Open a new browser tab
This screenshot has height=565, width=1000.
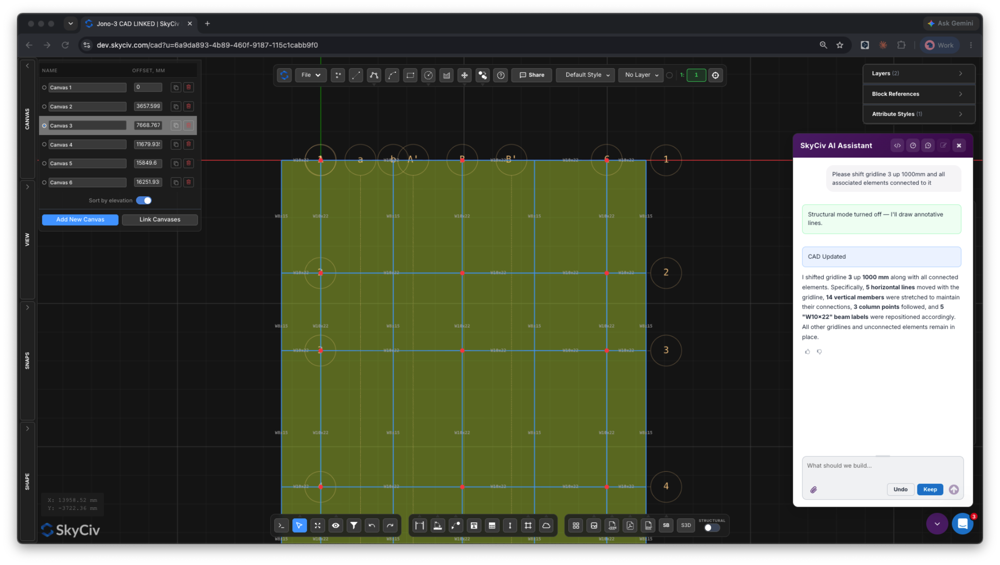click(207, 24)
